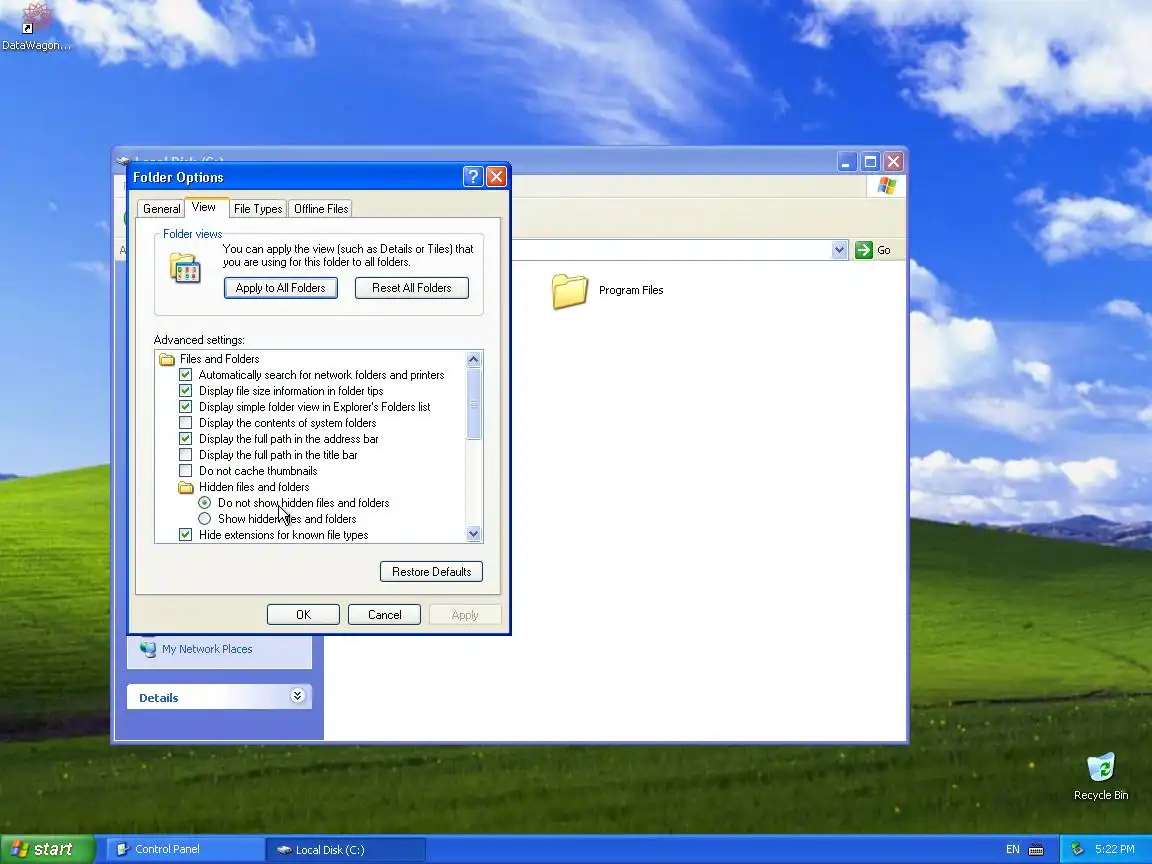Minimize the Local Disk (C:) window
Viewport: 1152px width, 864px height.
coord(846,162)
